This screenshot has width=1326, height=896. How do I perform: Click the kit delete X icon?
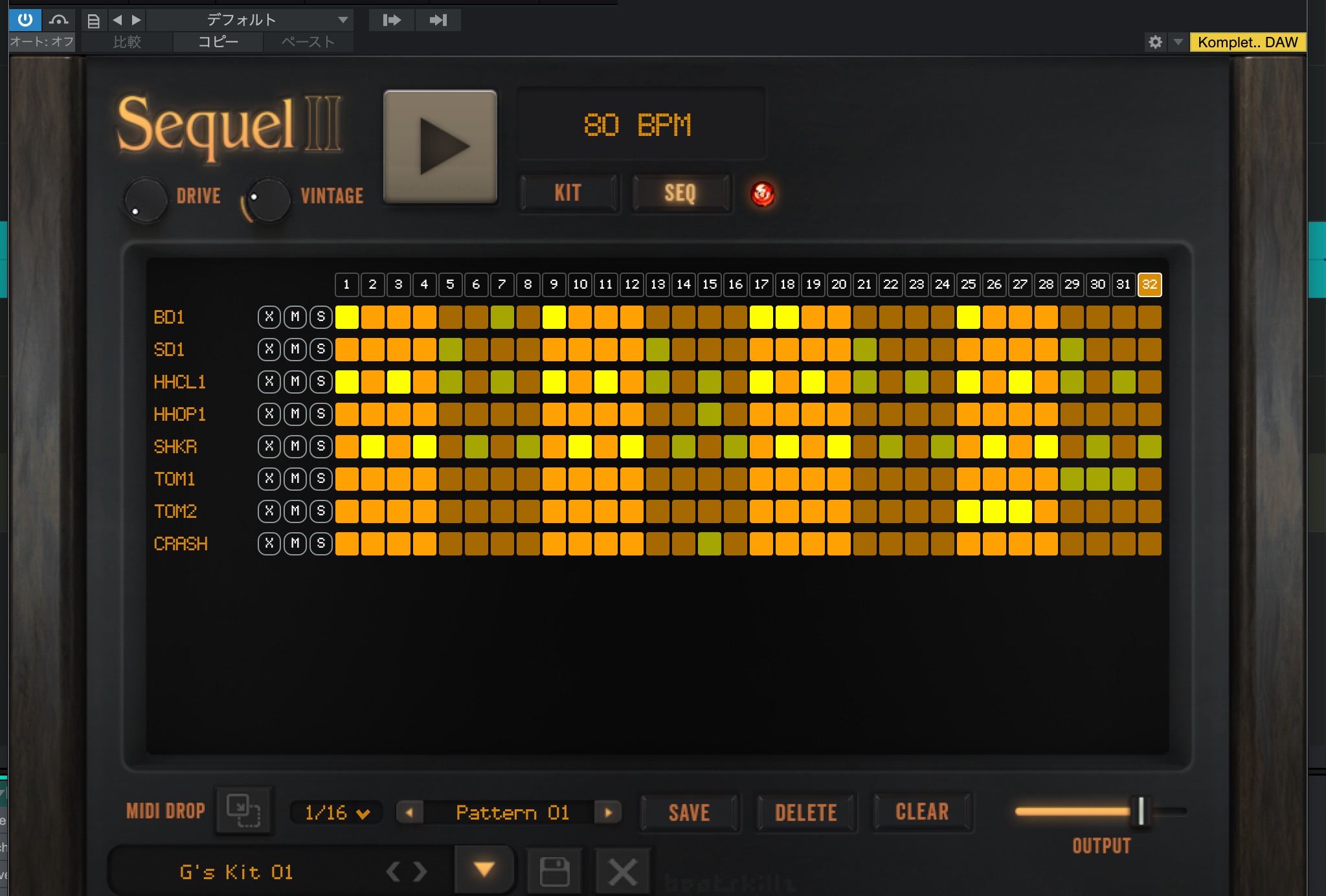[x=622, y=871]
